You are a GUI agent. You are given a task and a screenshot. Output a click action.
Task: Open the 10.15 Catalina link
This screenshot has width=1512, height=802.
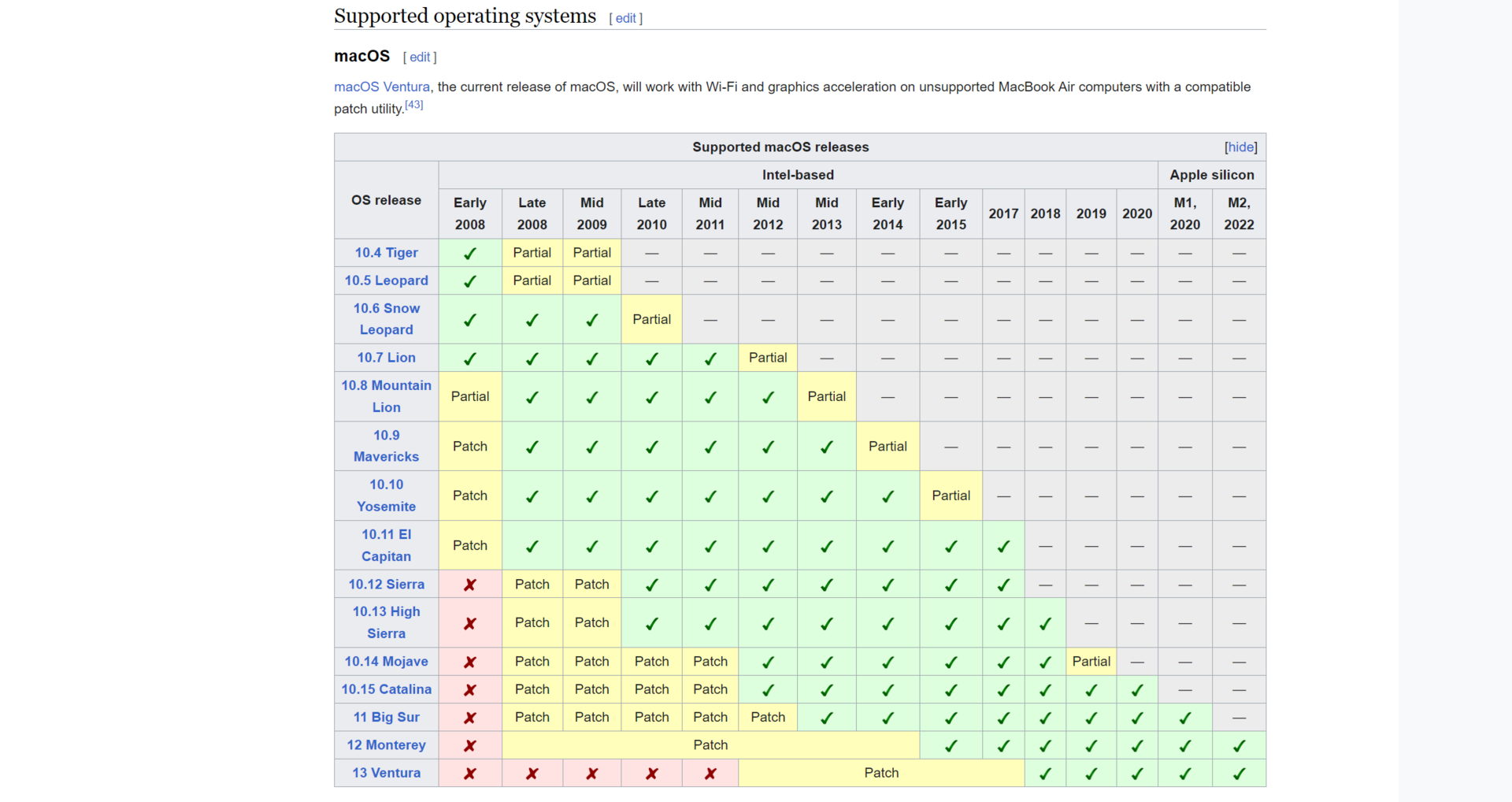(x=386, y=689)
